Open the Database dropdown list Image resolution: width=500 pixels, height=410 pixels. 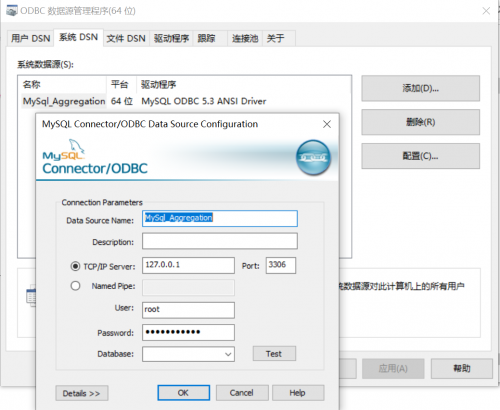coord(228,354)
